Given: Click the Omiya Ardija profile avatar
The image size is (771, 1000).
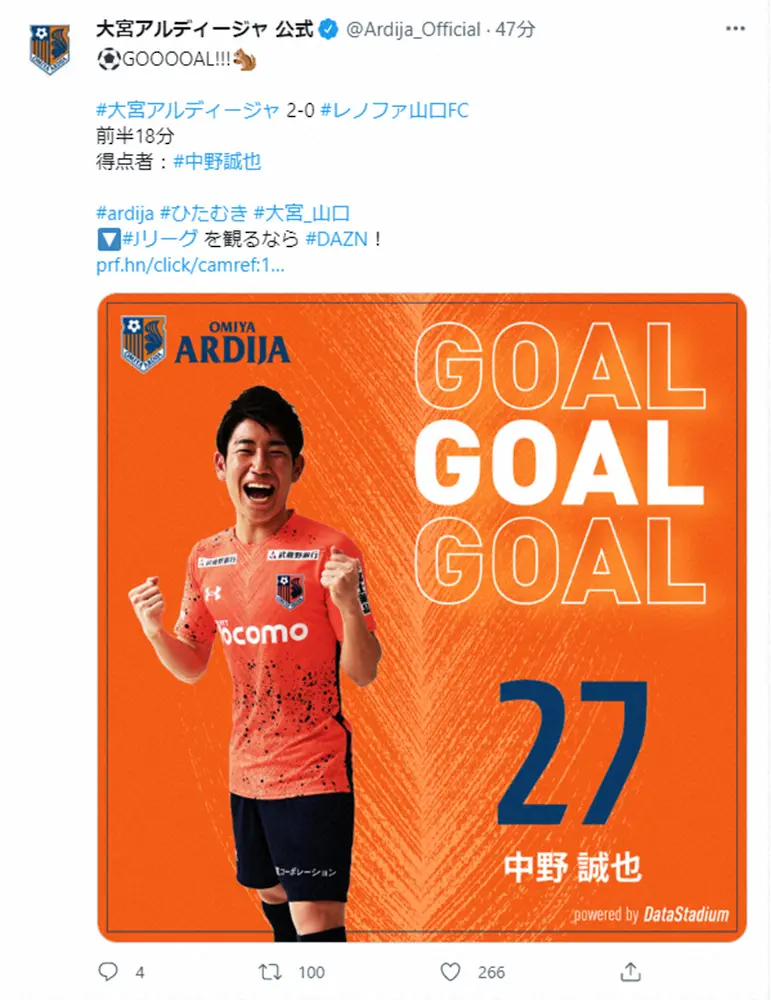Looking at the screenshot, I should pos(50,49).
